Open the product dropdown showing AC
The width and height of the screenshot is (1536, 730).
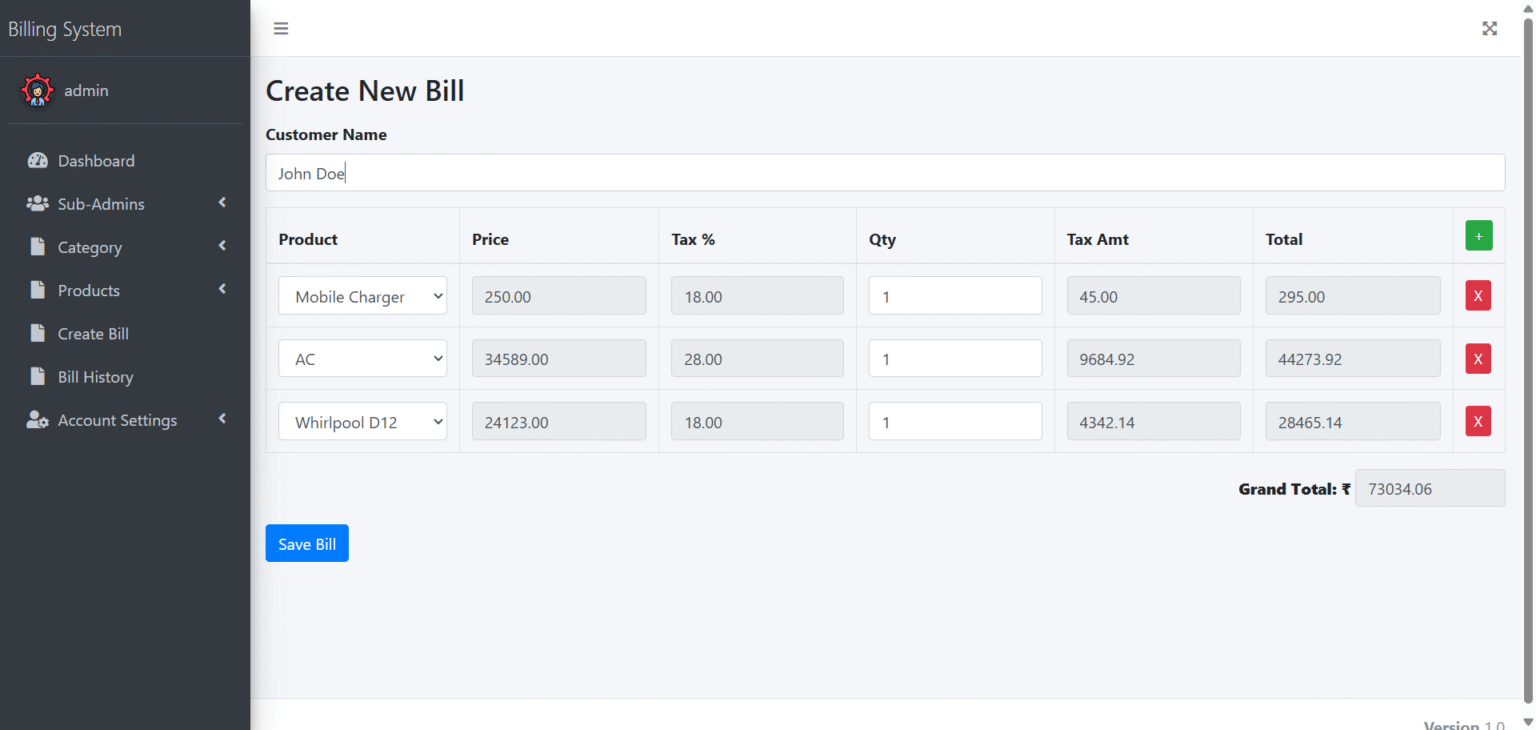coord(362,358)
